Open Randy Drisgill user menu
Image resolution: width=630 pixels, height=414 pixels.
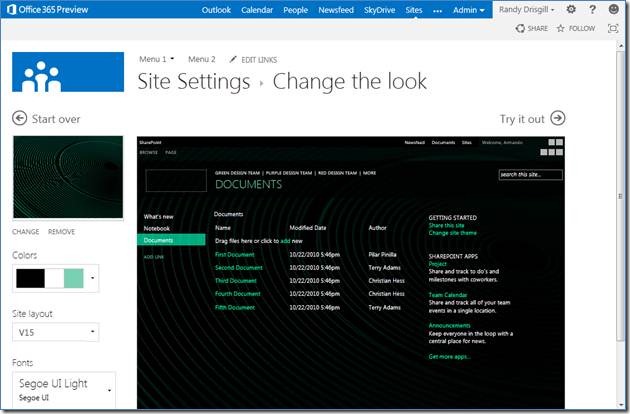click(x=526, y=9)
